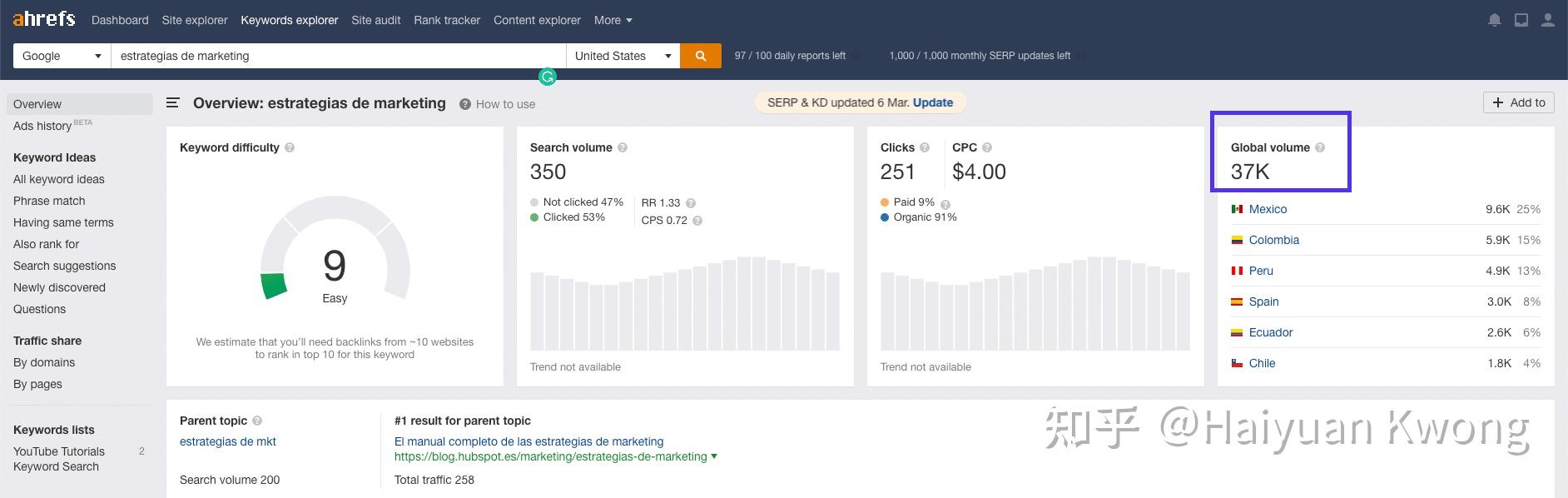The width and height of the screenshot is (1568, 498).
Task: Open the Colombia country link
Action: (x=1274, y=240)
